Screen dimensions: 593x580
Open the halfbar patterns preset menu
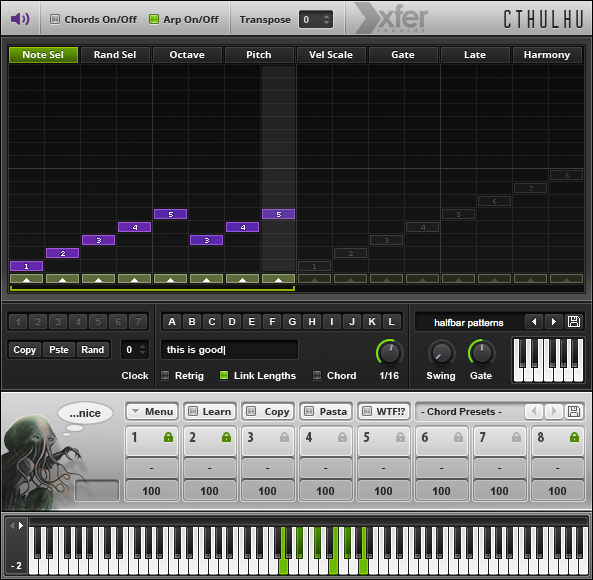469,323
